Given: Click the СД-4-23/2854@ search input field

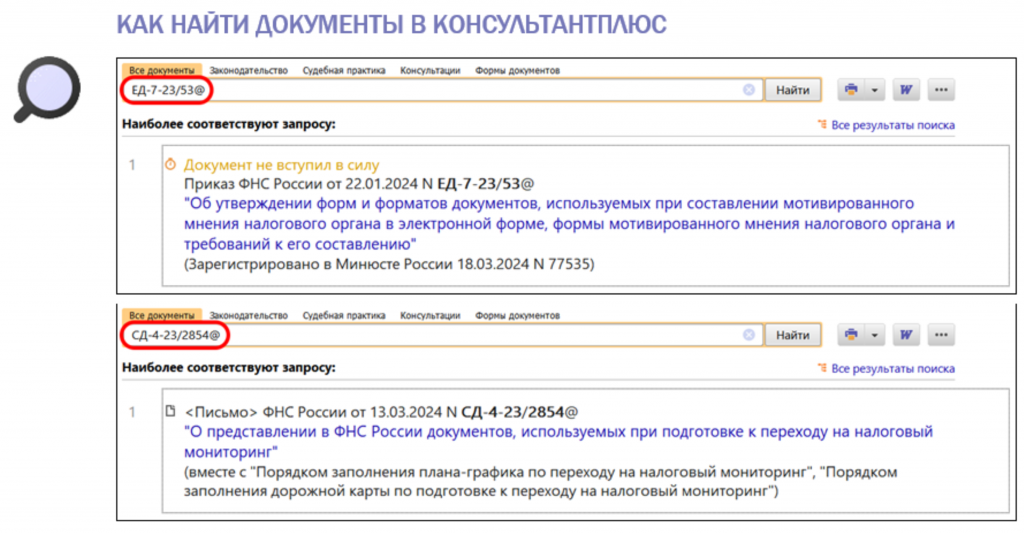Looking at the screenshot, I should [441, 334].
